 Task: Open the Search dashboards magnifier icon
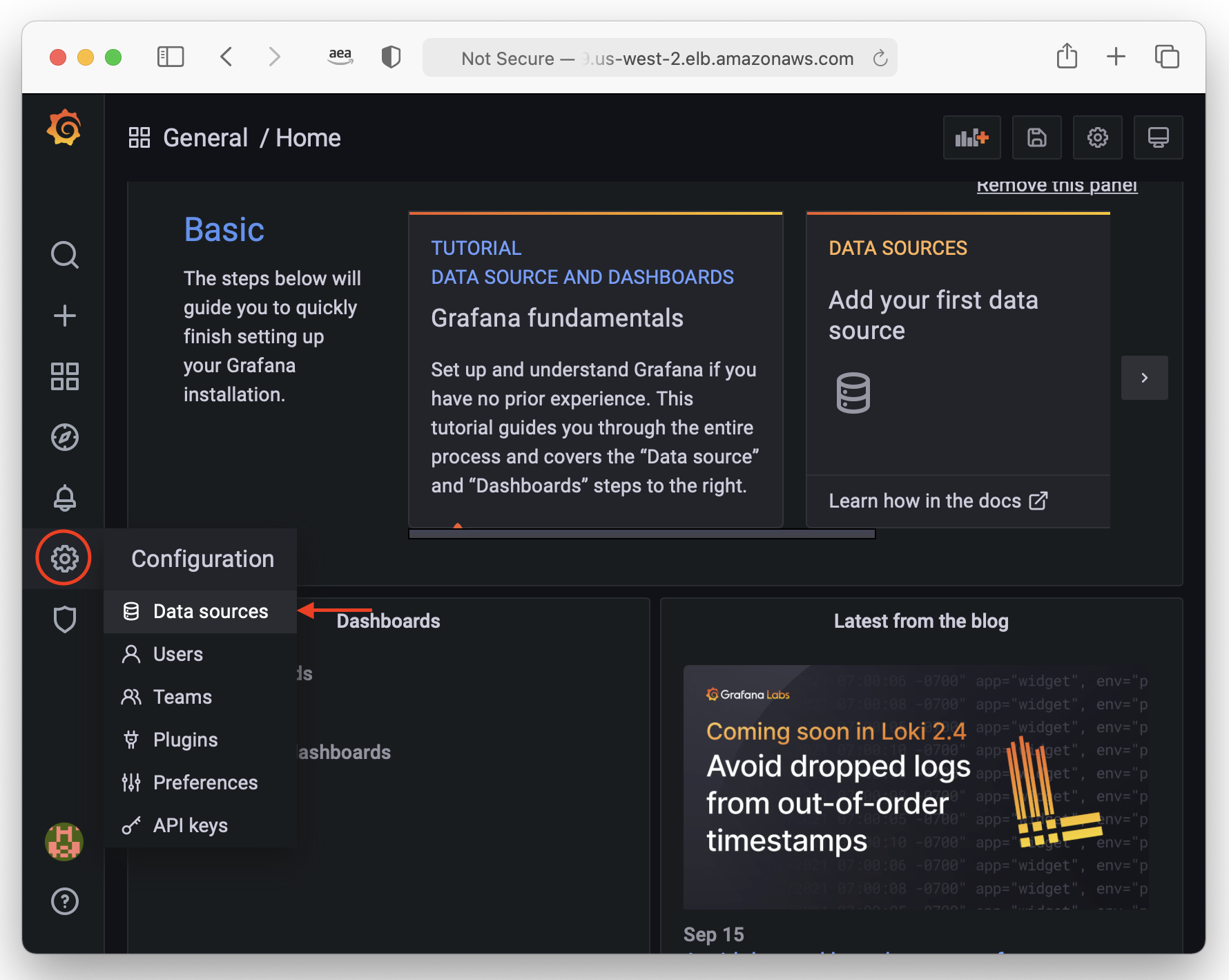click(x=65, y=255)
